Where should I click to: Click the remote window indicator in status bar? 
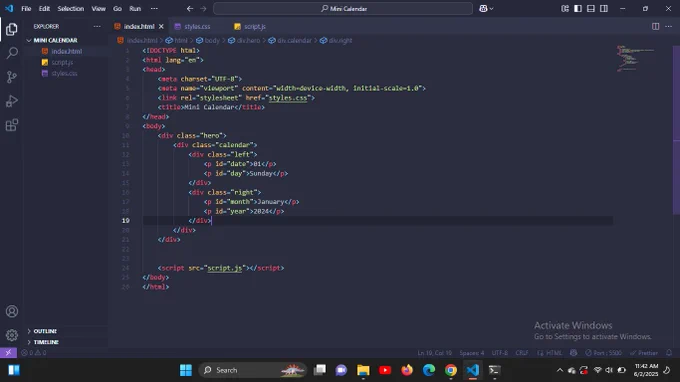coord(8,353)
